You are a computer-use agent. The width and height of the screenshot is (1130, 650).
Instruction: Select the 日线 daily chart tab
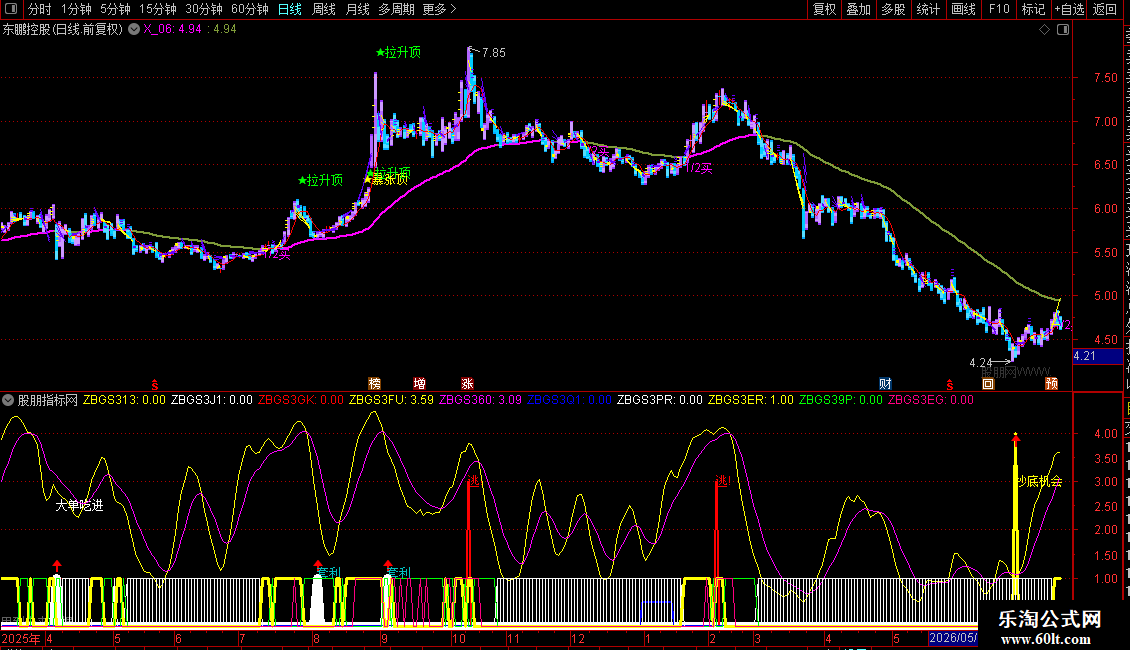290,9
